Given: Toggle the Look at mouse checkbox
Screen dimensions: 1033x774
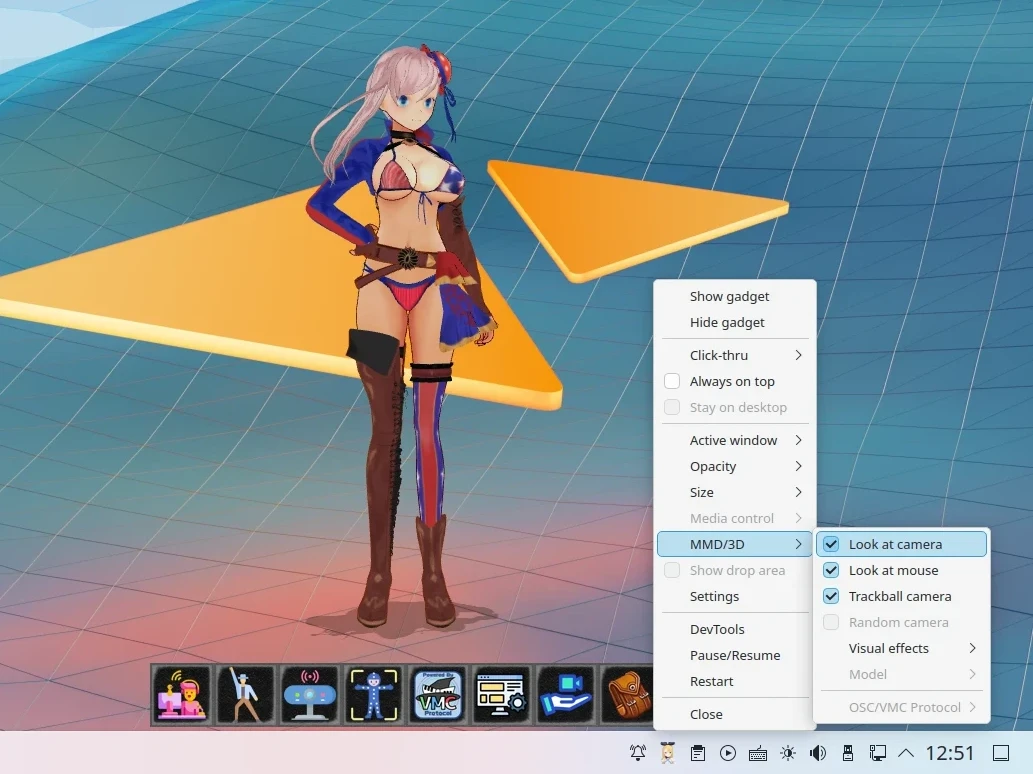Looking at the screenshot, I should point(831,570).
